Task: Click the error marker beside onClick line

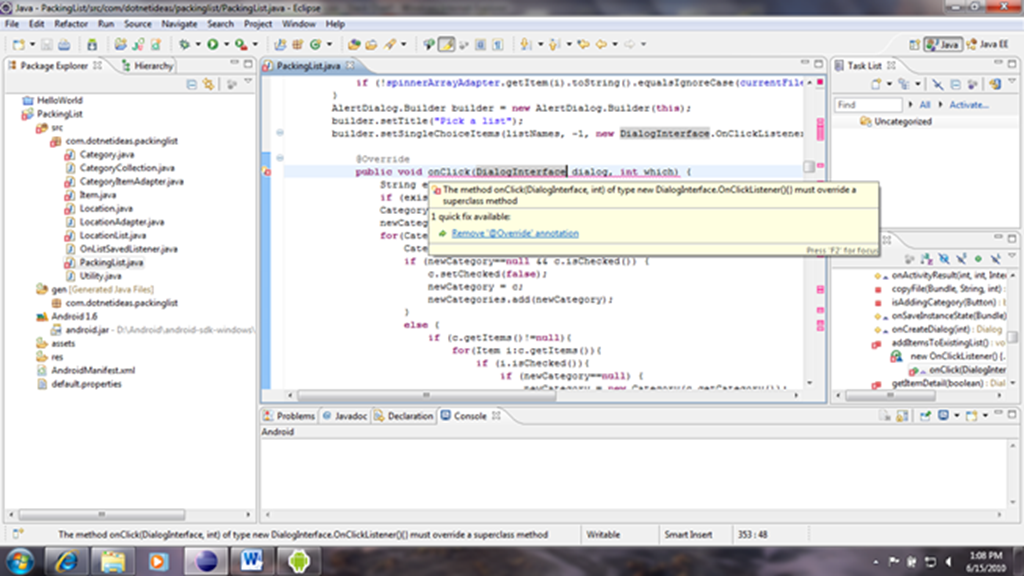Action: [266, 172]
